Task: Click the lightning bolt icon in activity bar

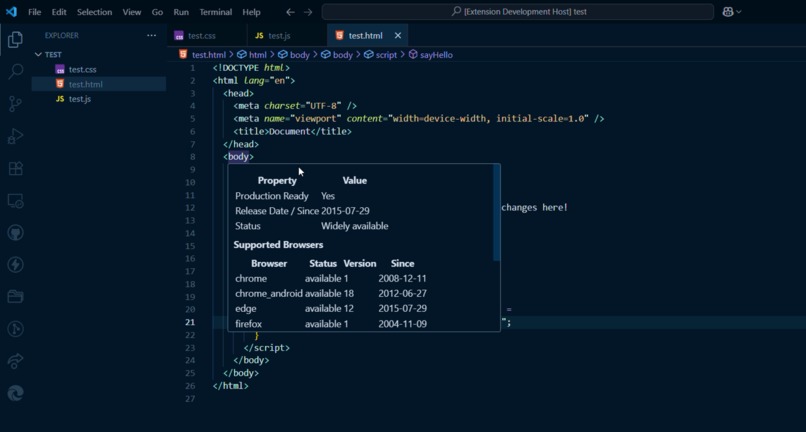Action: [x=15, y=265]
